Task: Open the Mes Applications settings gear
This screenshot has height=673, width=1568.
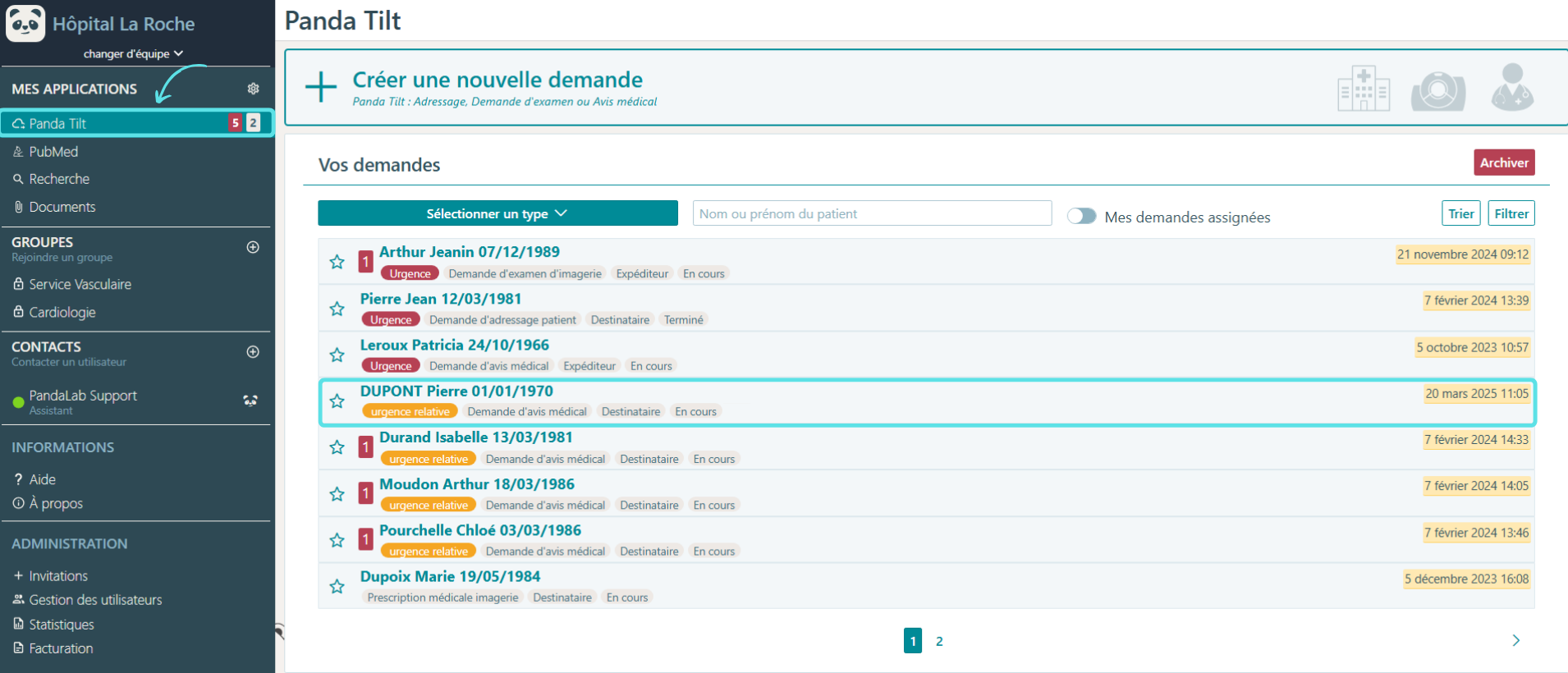Action: coord(253,89)
